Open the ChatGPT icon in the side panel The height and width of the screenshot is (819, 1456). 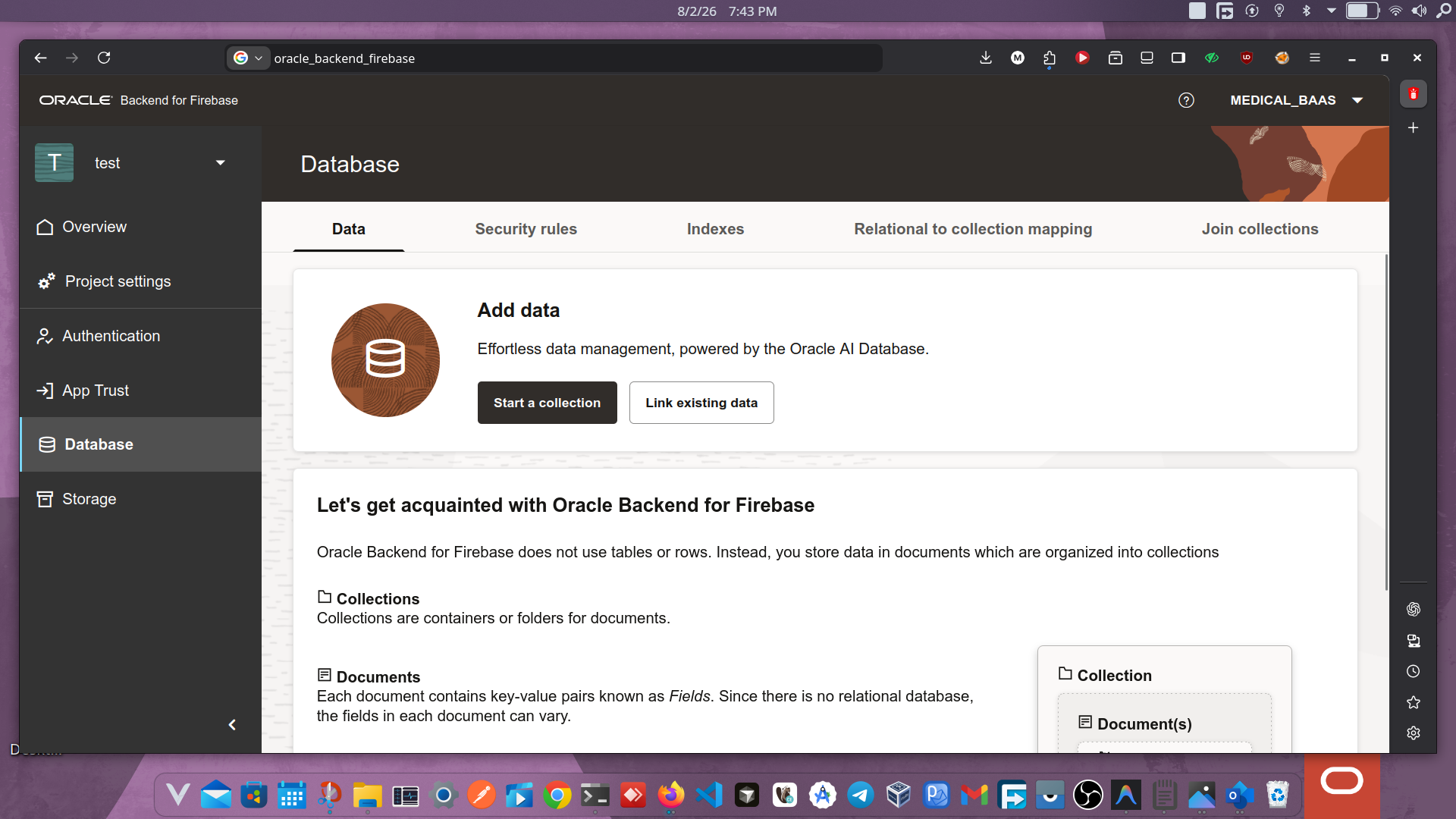pyautogui.click(x=1413, y=609)
